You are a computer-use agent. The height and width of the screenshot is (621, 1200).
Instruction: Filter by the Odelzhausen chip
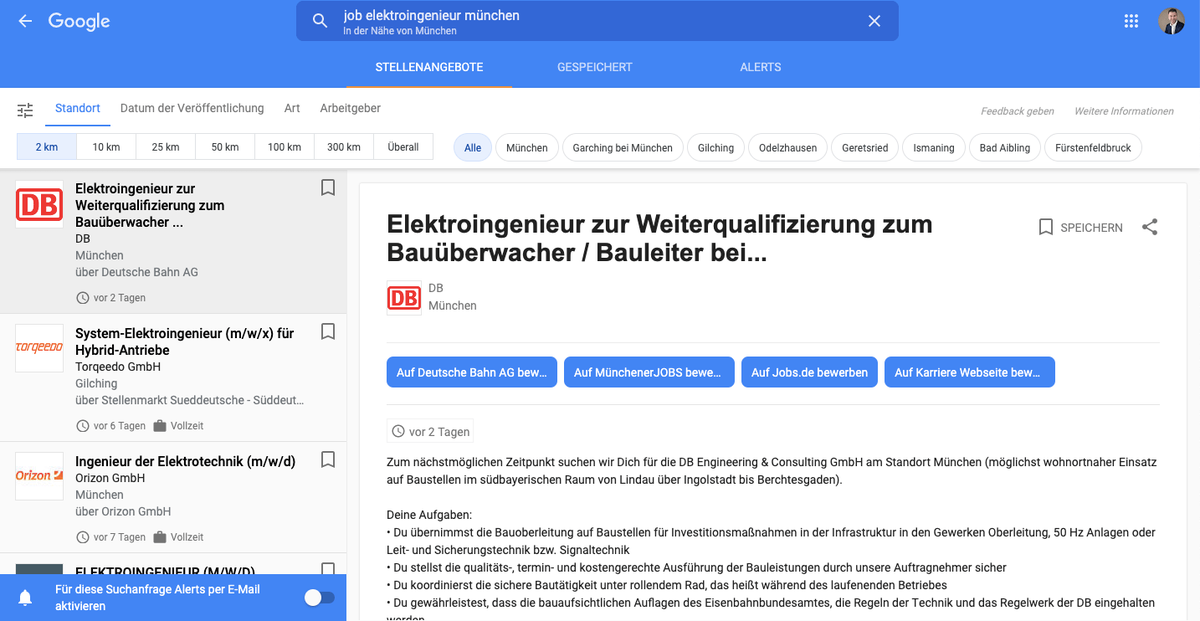788,147
